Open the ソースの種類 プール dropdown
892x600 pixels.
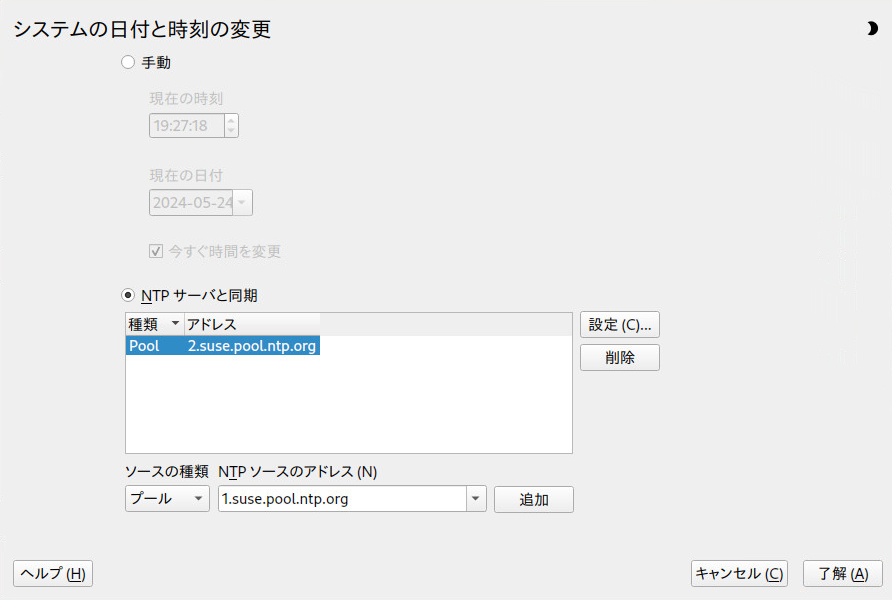click(x=167, y=499)
